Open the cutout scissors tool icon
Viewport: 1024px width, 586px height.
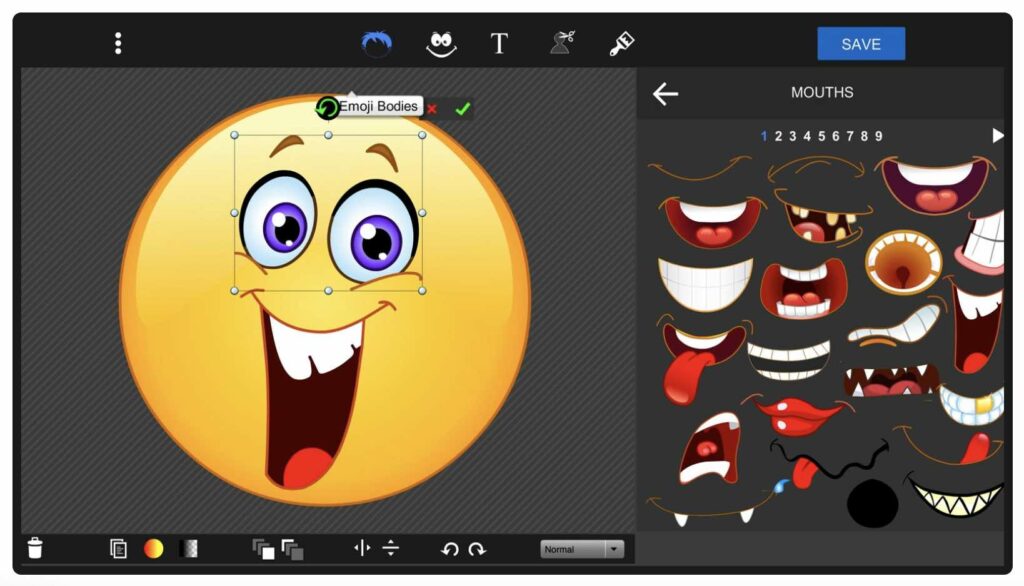[x=562, y=43]
